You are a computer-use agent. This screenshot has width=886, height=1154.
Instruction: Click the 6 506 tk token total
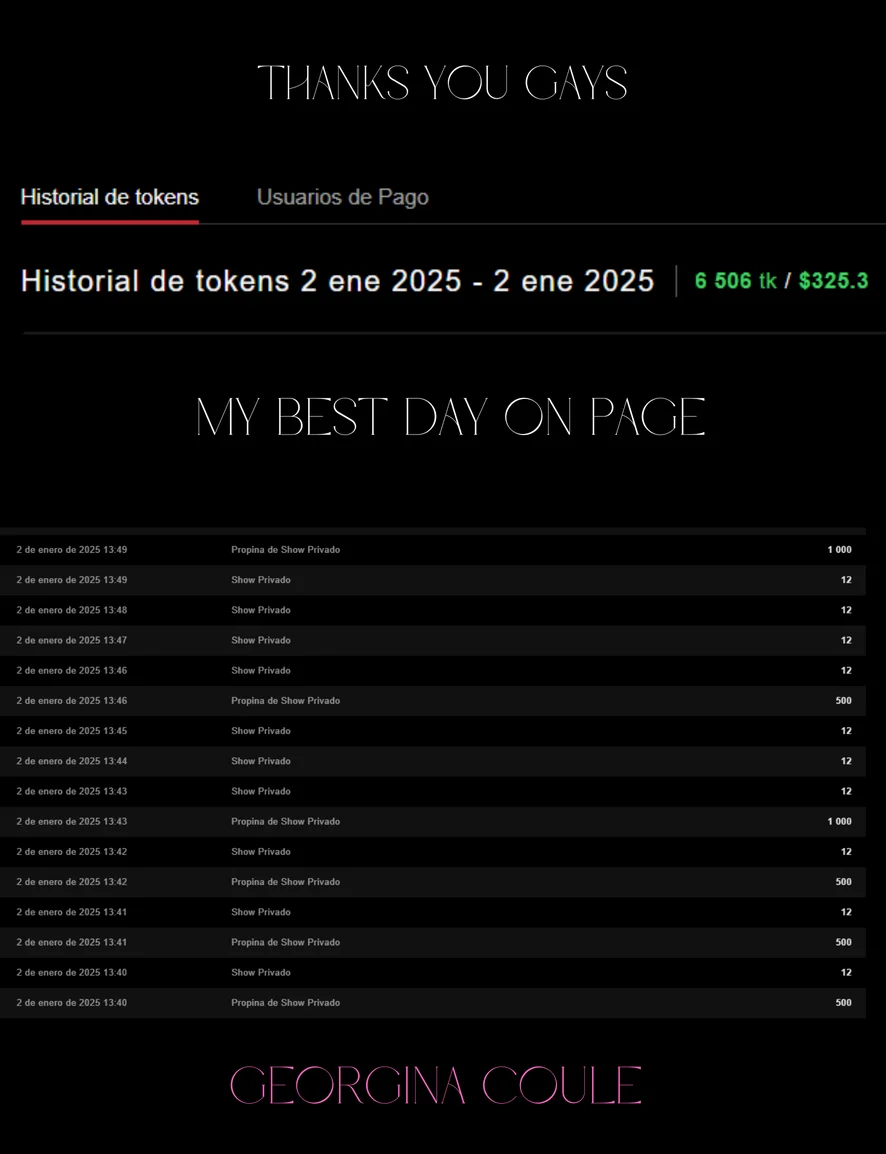point(735,281)
